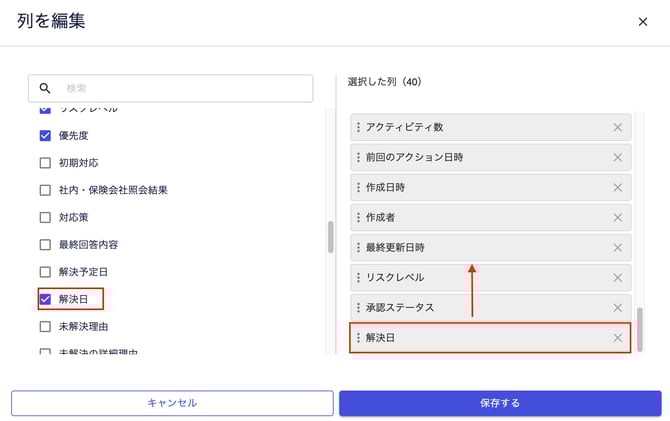Remove リスクレベル column with X icon
670x421 pixels.
pos(617,277)
